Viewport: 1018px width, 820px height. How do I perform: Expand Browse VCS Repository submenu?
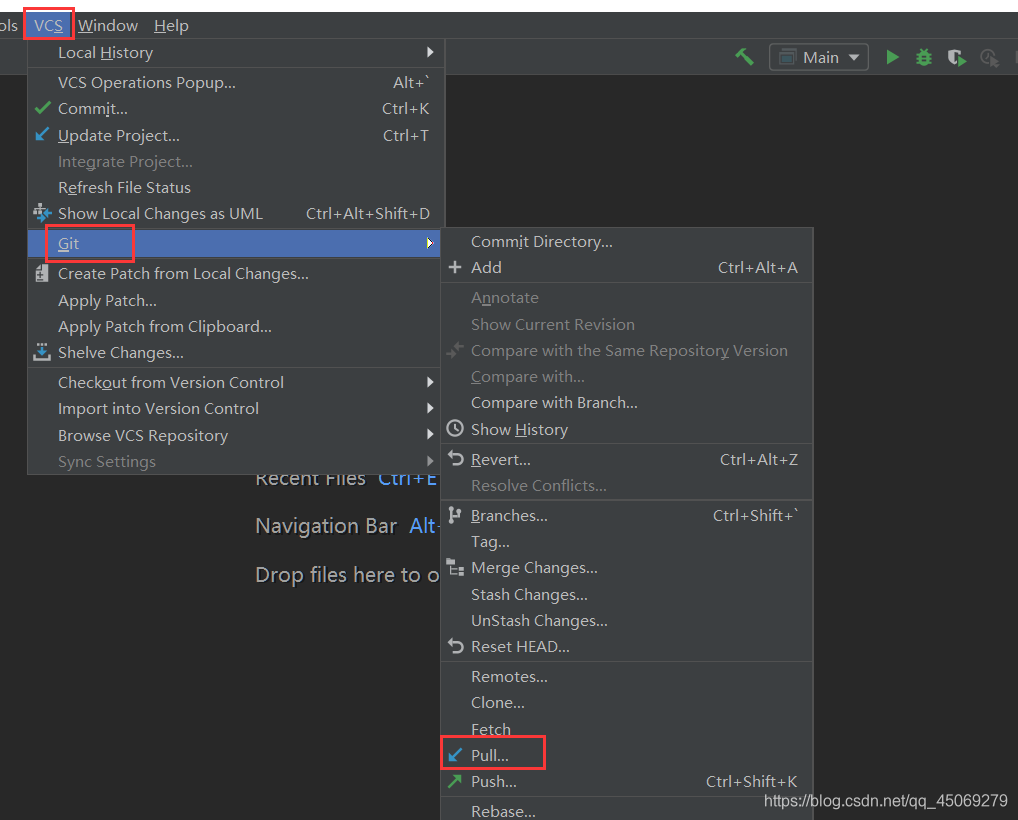pos(236,435)
